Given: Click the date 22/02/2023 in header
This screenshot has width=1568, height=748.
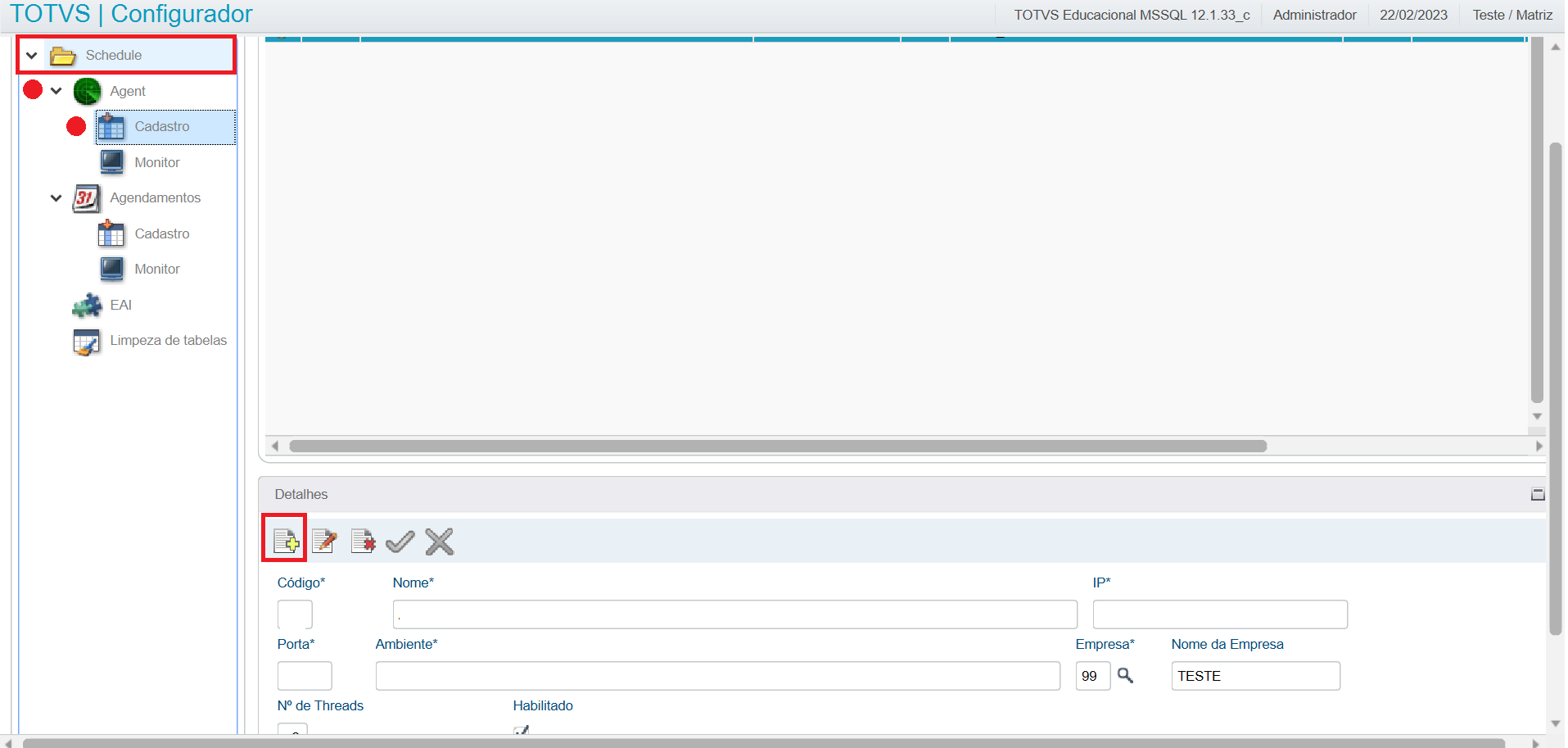Looking at the screenshot, I should 1413,15.
